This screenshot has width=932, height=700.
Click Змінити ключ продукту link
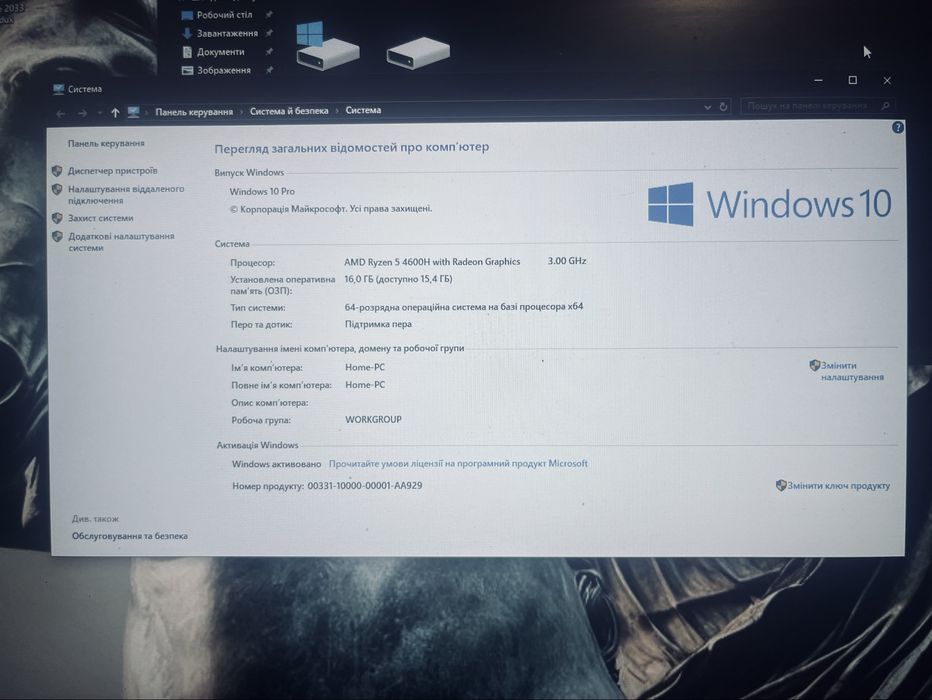coord(839,485)
